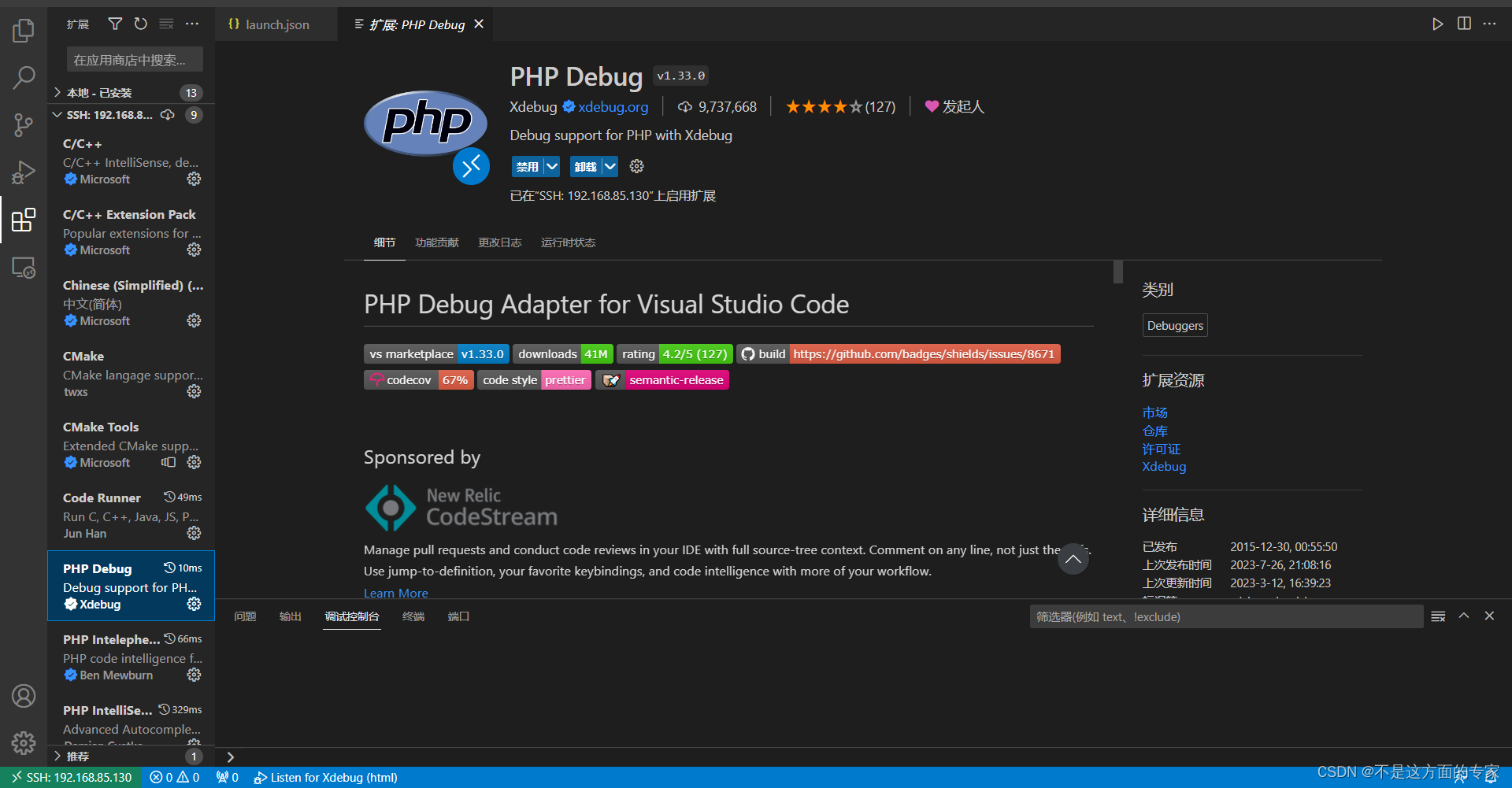Toggle debug console word wrap icon

coord(1438,616)
